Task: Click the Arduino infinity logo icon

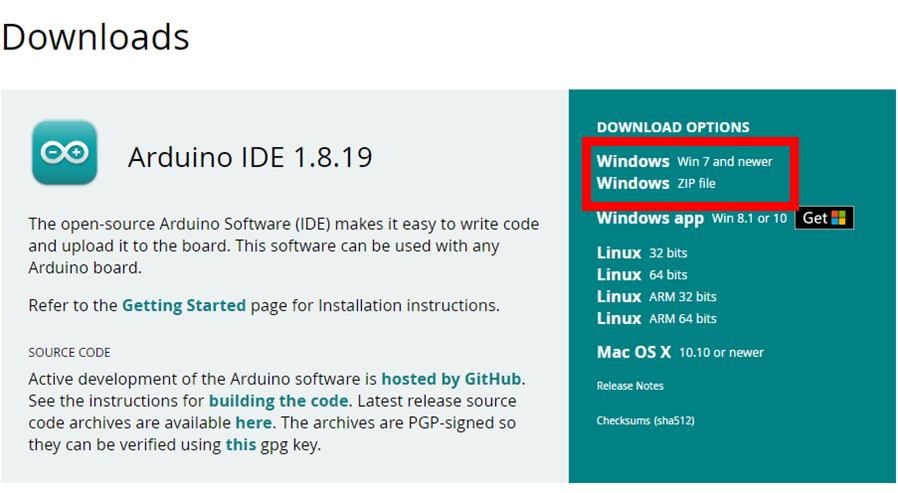Action: pyautogui.click(x=65, y=152)
